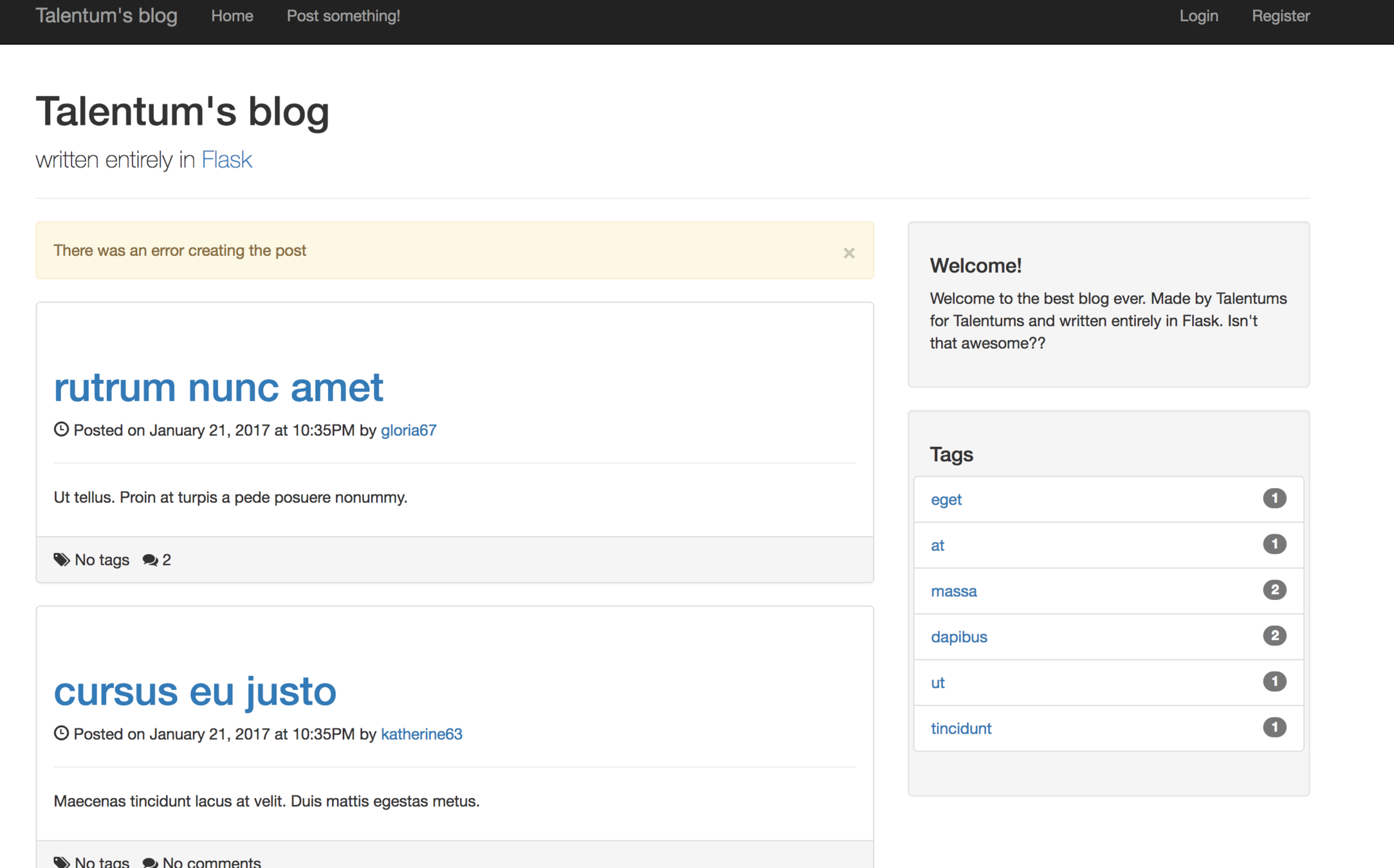This screenshot has height=868, width=1394.
Task: Click comments icon showing 2 comments
Action: 150,560
